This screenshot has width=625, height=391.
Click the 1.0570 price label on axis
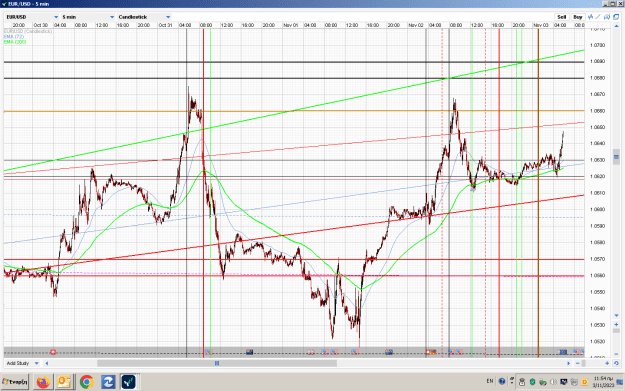(x=597, y=259)
